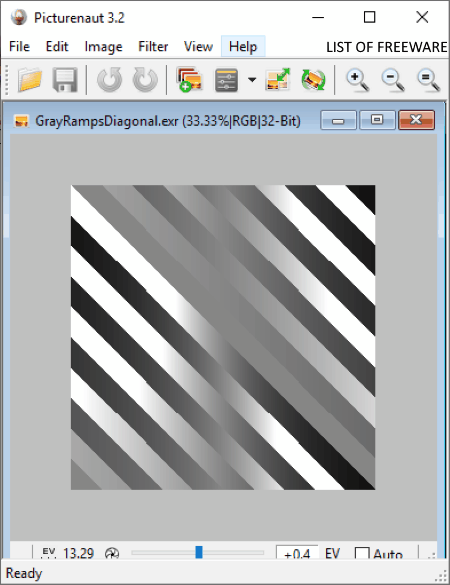Click the Zoom in magnifier
Image resolution: width=450 pixels, height=585 pixels.
(357, 80)
